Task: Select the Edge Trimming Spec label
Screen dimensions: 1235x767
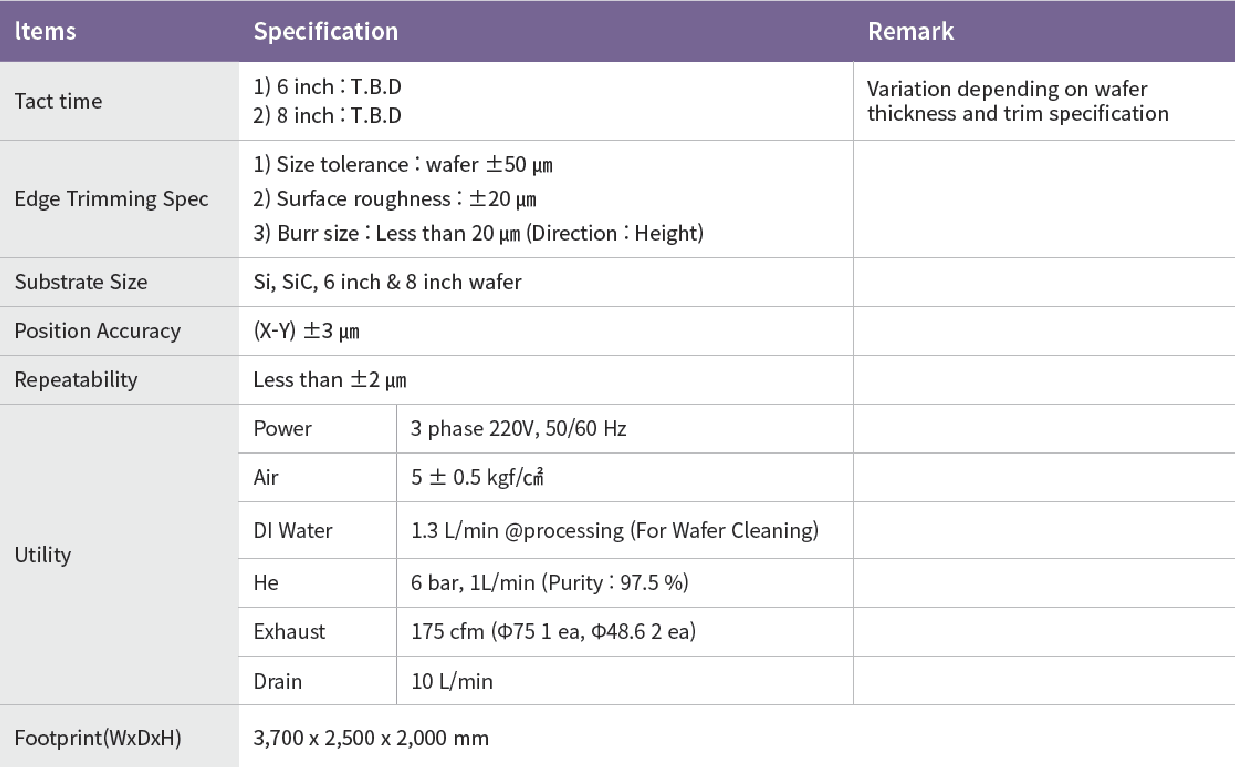Action: pos(111,198)
